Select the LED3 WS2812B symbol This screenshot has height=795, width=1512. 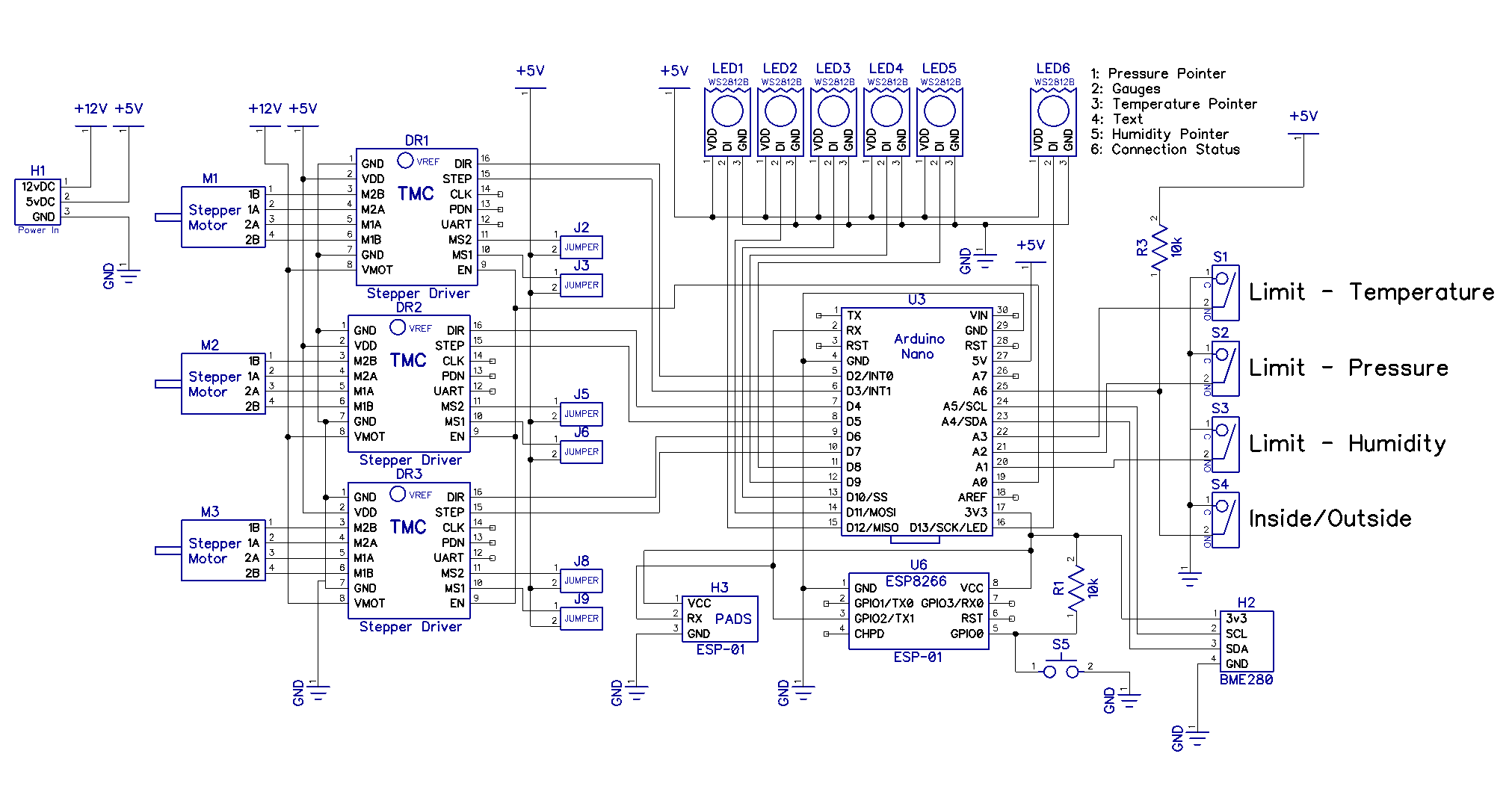click(x=833, y=122)
